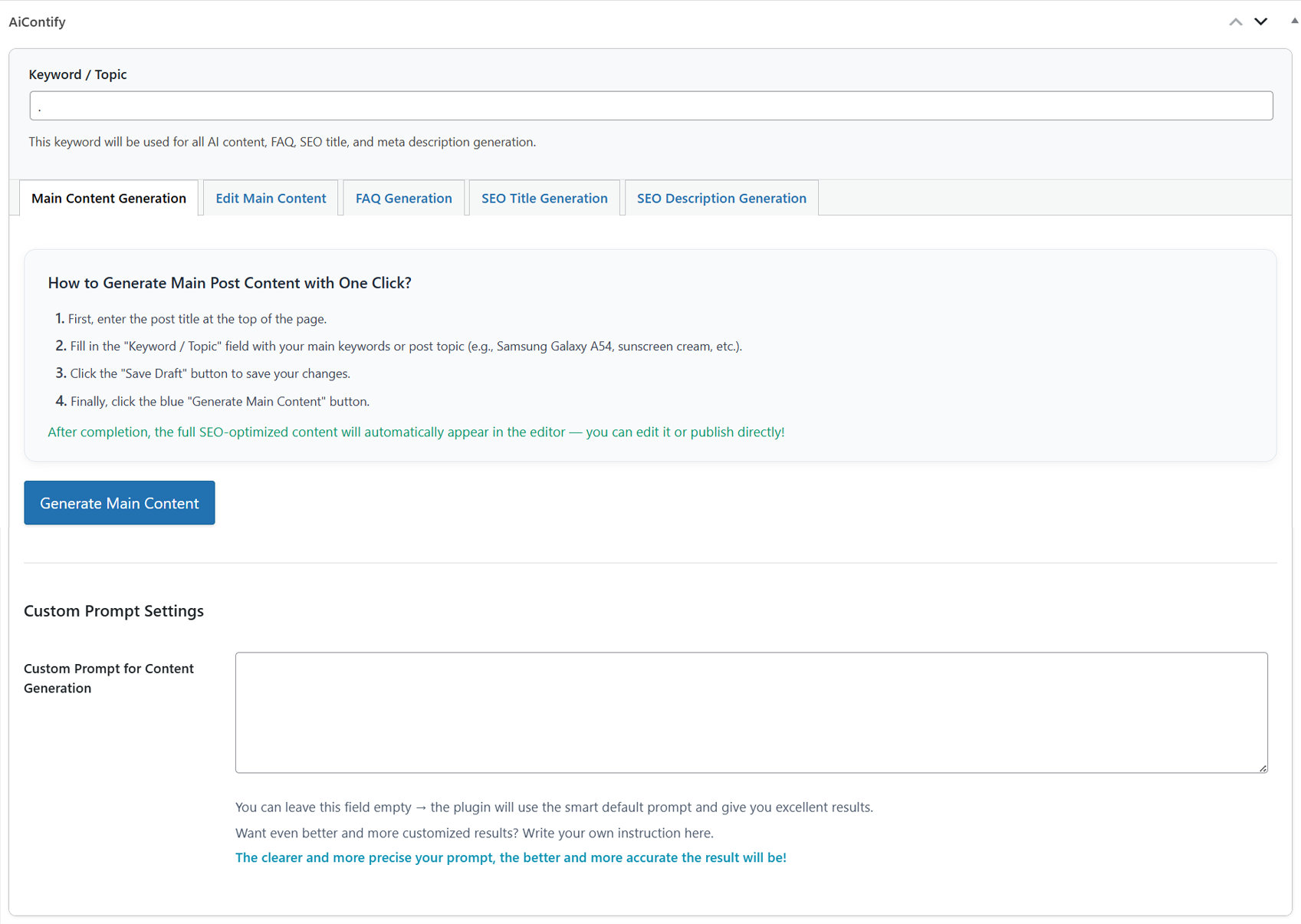Viewport: 1301px width, 924px height.
Task: Move the AiContify panel down
Action: [x=1260, y=21]
